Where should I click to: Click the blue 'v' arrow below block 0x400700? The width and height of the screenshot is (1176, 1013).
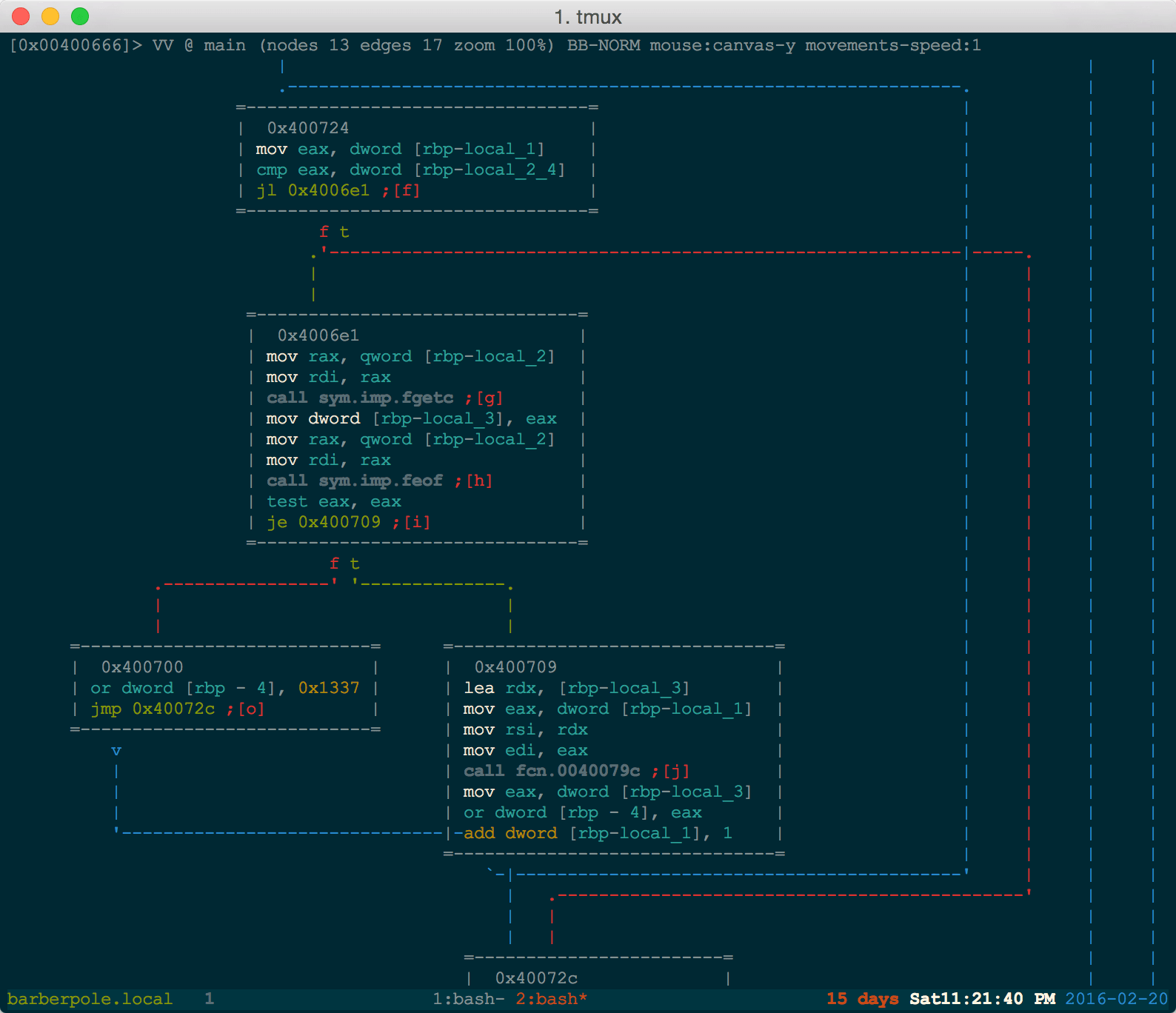[116, 751]
